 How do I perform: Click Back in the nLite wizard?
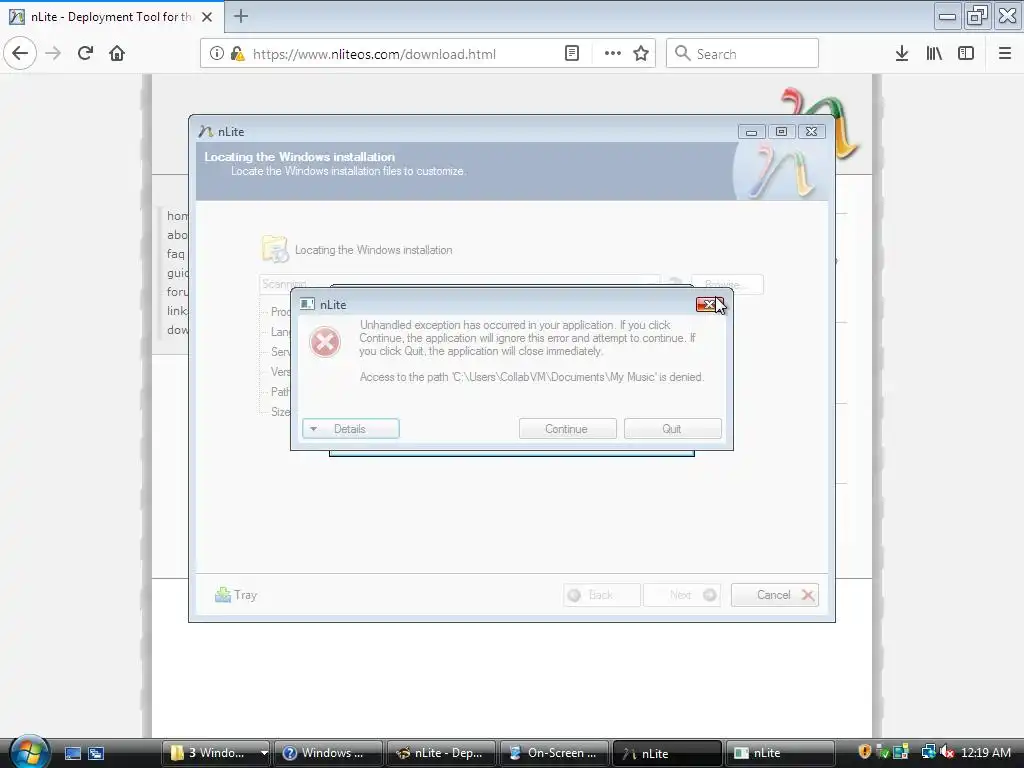[x=601, y=595]
